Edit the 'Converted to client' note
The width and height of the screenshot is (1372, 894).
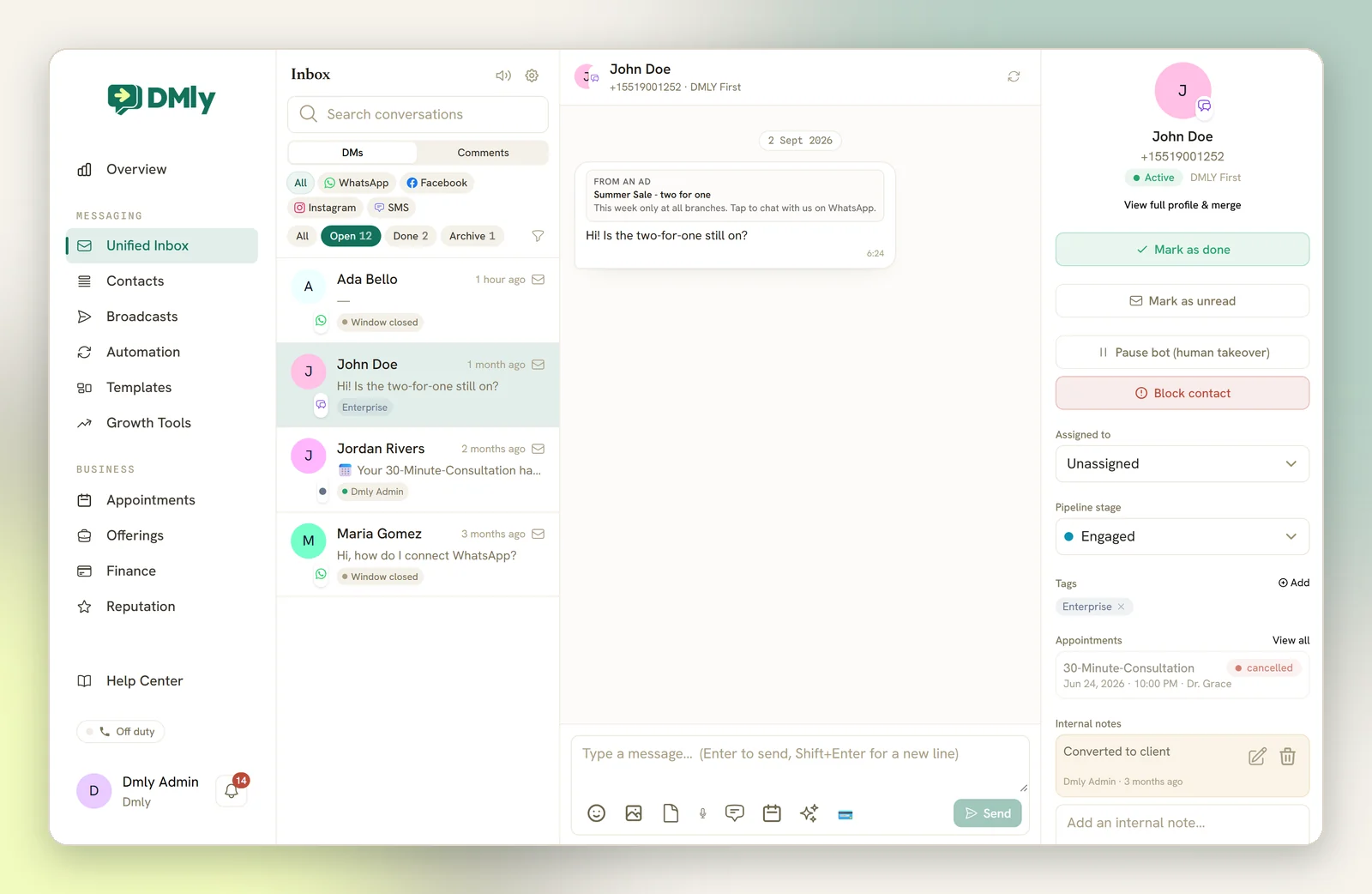pos(1257,757)
